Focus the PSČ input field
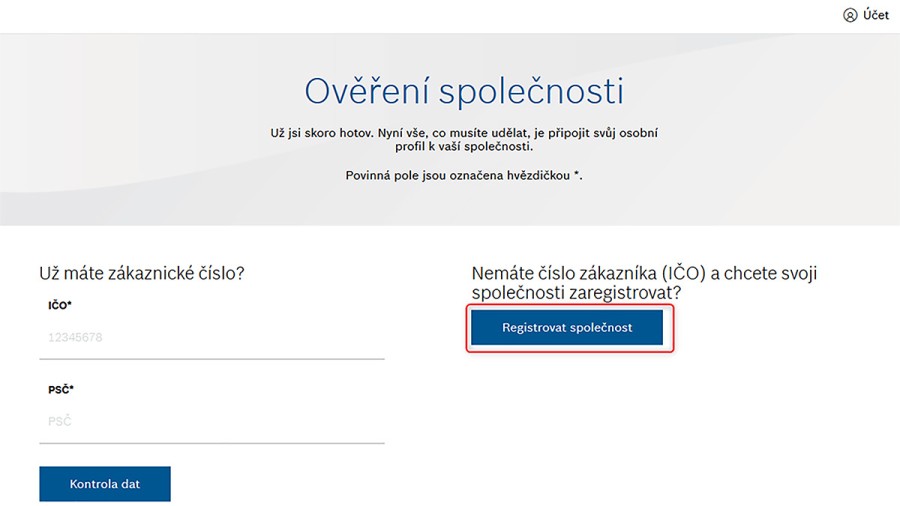 point(212,422)
